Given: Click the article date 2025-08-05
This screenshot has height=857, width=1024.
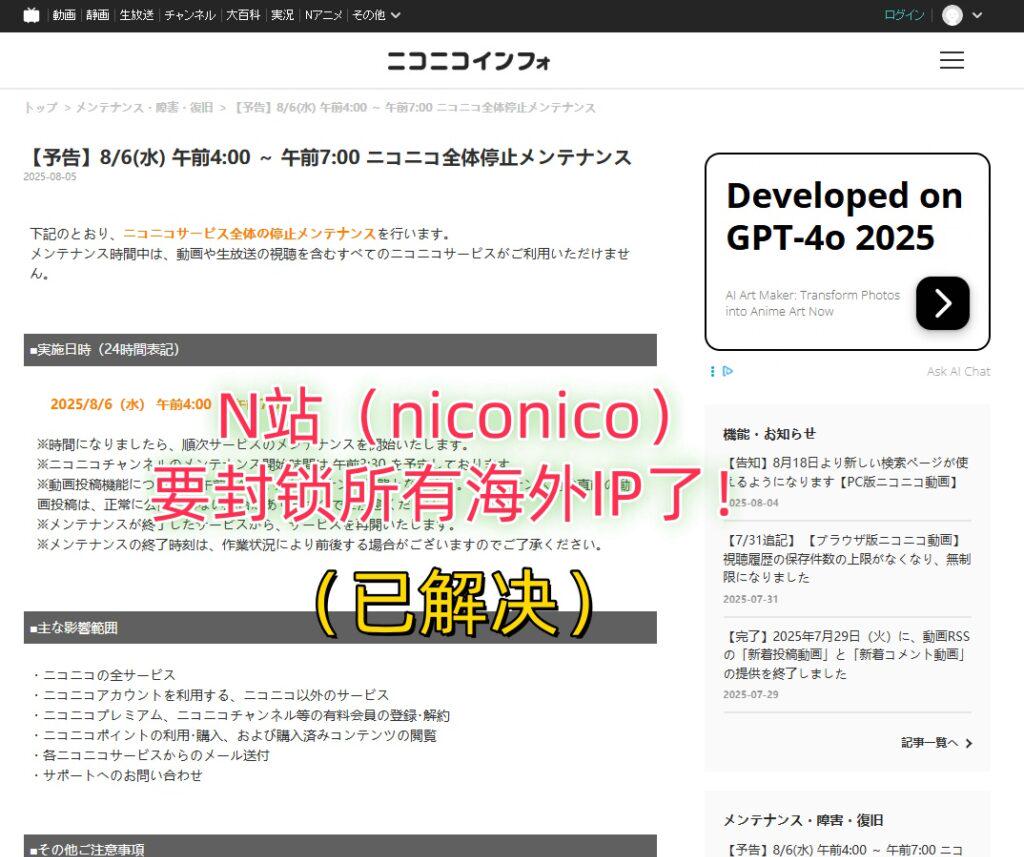Looking at the screenshot, I should coord(50,176).
